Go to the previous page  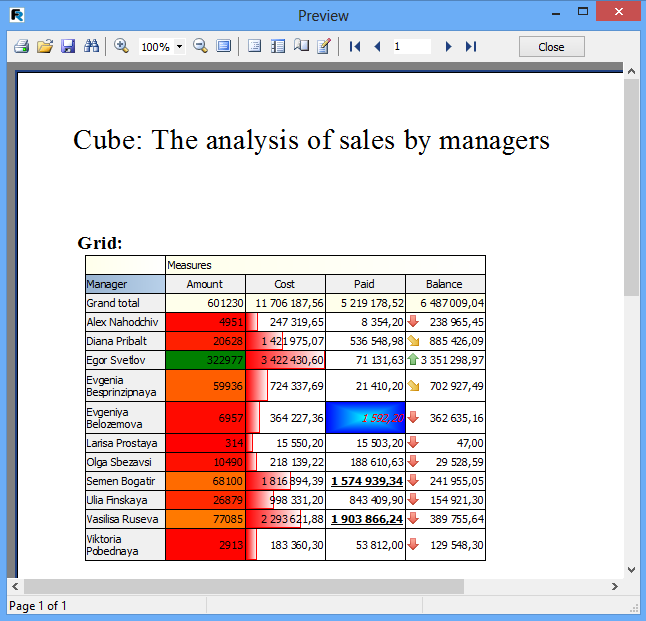[x=377, y=47]
